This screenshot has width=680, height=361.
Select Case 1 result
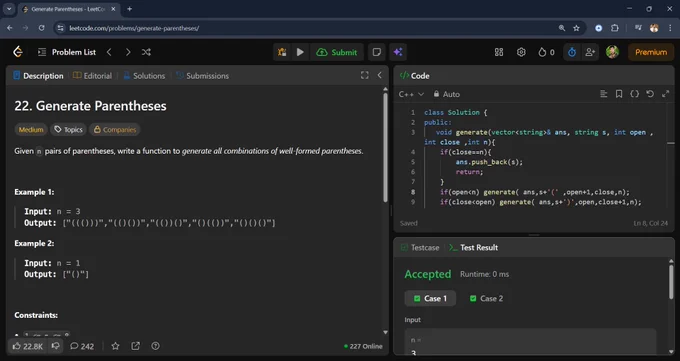pyautogui.click(x=430, y=298)
